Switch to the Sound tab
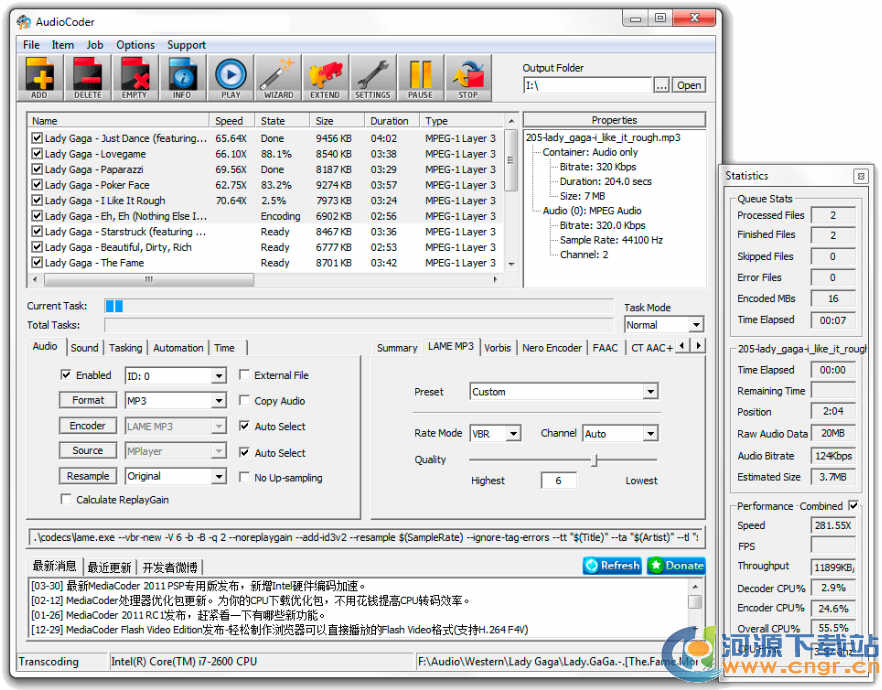This screenshot has width=882, height=690. 84,348
